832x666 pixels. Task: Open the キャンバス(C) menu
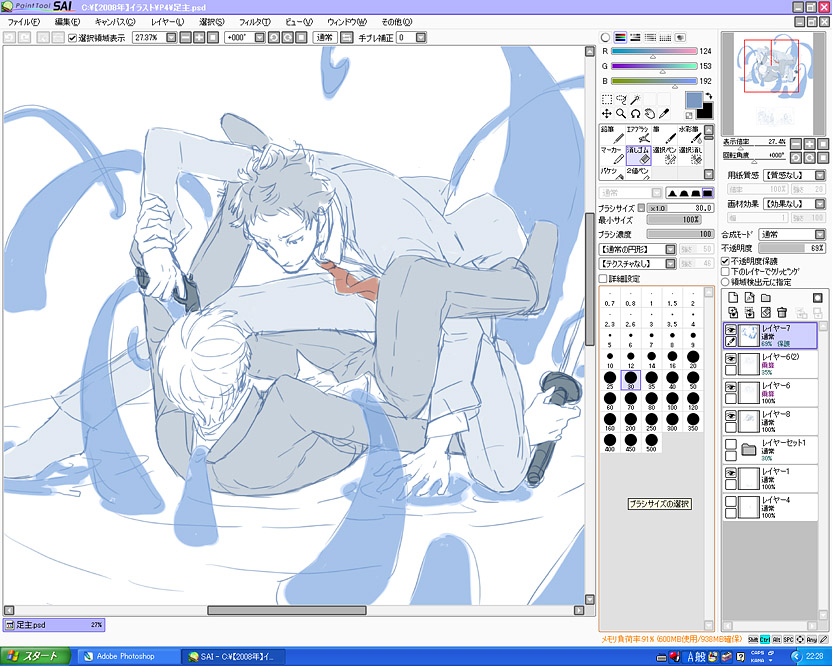[x=115, y=22]
